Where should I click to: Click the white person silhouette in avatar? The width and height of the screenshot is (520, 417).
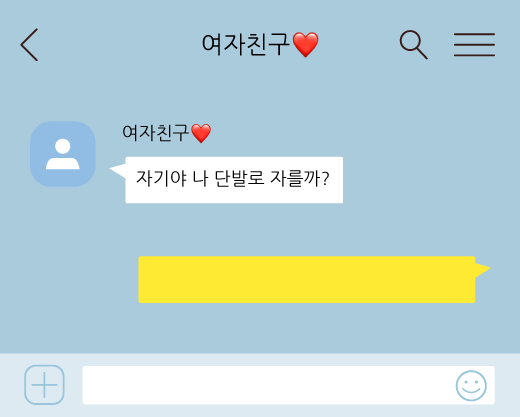click(x=63, y=154)
